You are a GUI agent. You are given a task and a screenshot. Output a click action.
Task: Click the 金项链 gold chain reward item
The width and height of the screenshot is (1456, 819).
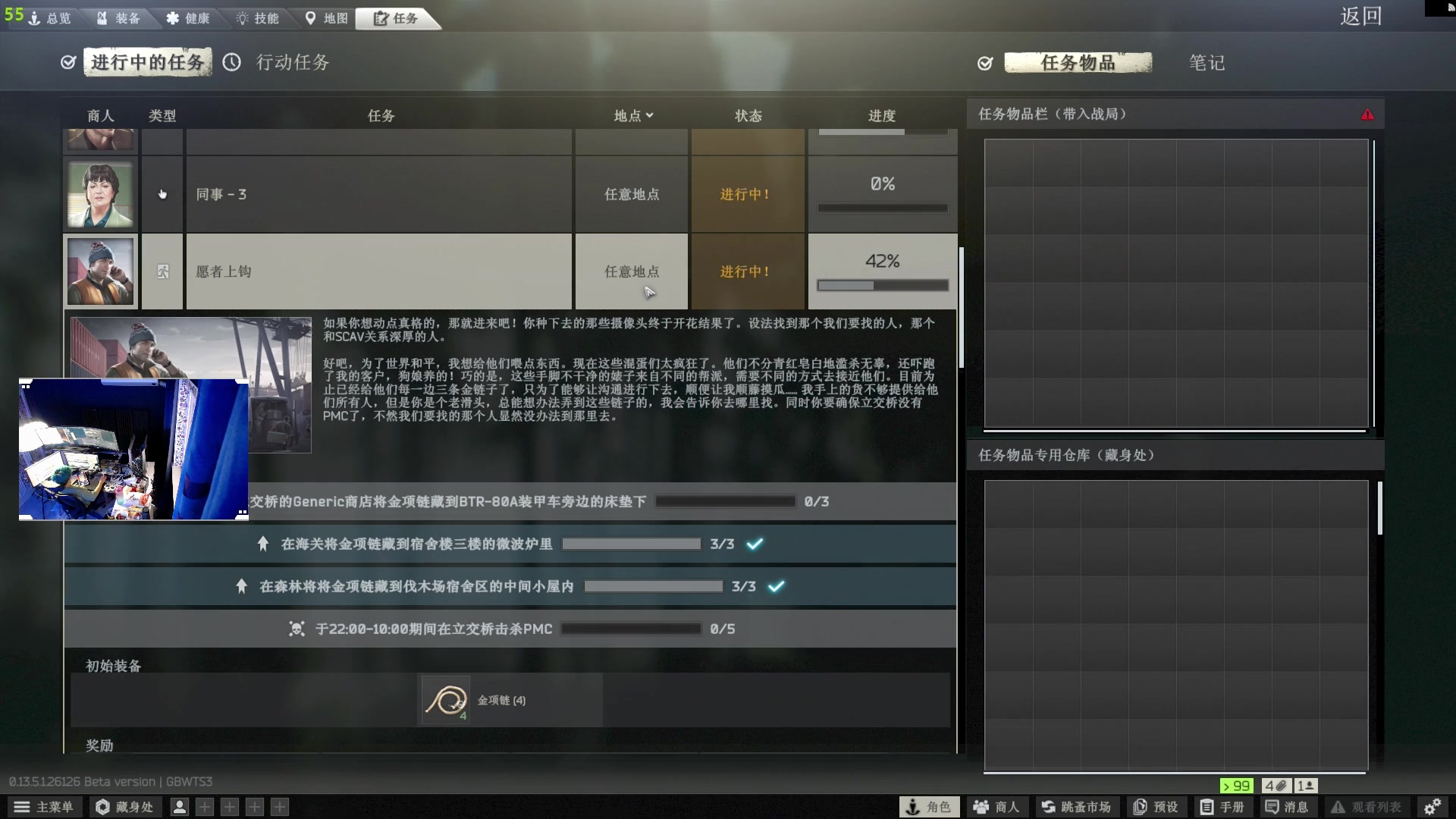445,699
